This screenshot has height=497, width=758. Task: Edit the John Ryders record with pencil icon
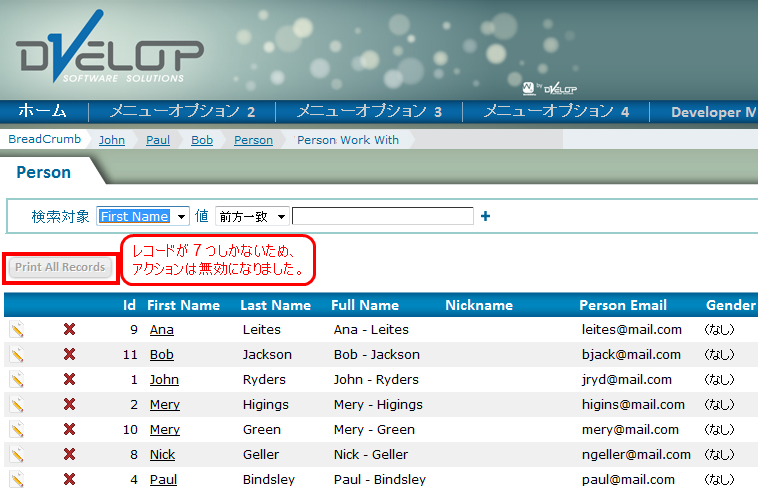[17, 380]
